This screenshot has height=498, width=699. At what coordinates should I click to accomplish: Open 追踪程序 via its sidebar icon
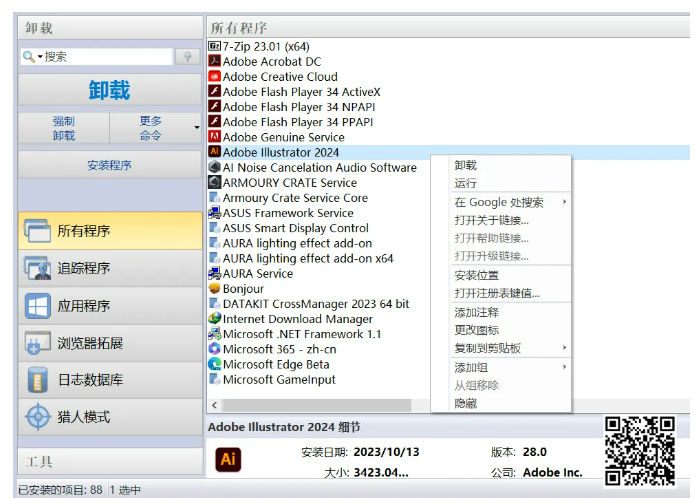(38, 269)
